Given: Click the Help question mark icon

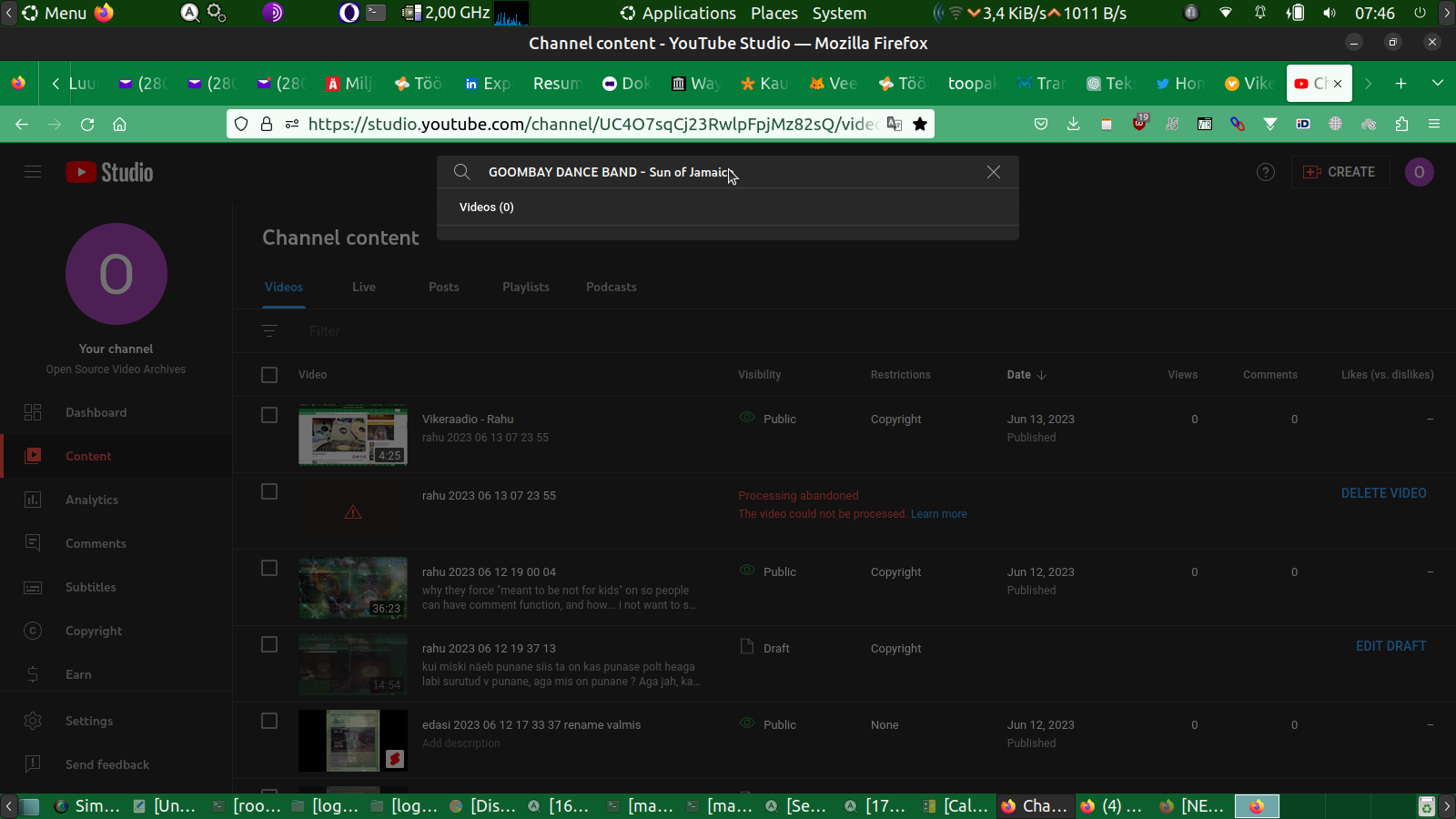Looking at the screenshot, I should (x=1265, y=172).
